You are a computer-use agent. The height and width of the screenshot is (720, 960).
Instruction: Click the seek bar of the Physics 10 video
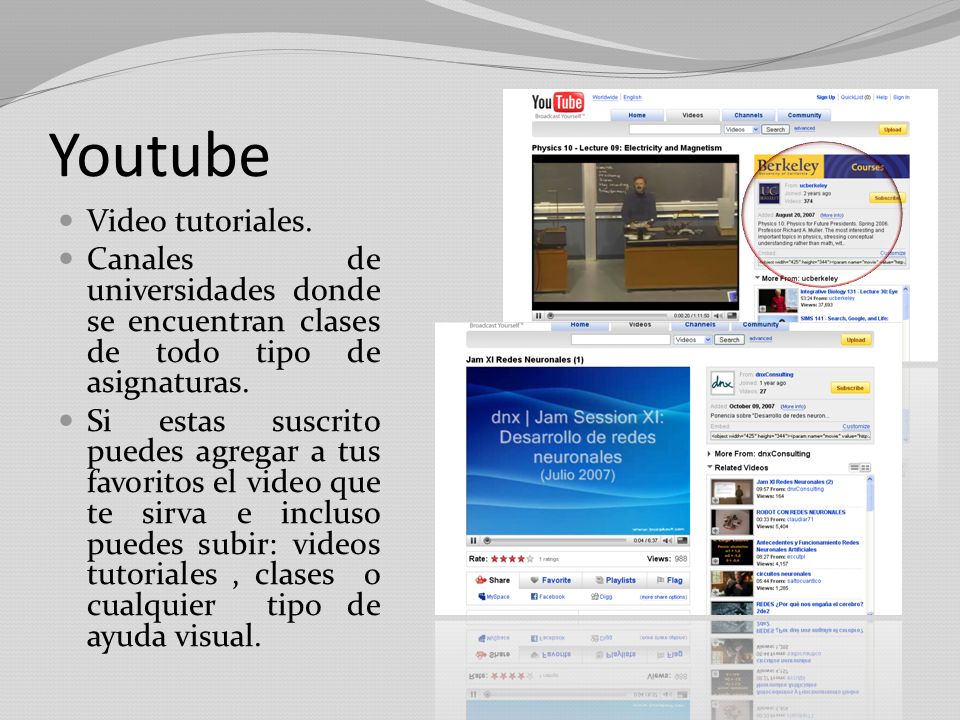608,316
